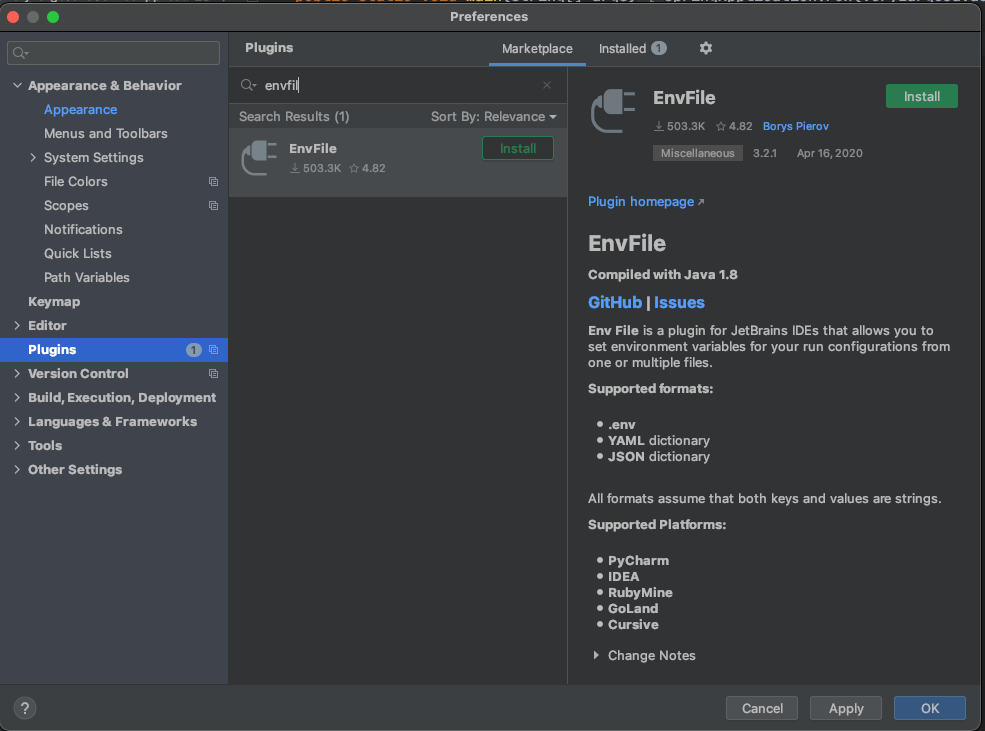Clear the plugin search field text
985x731 pixels.
(x=547, y=86)
